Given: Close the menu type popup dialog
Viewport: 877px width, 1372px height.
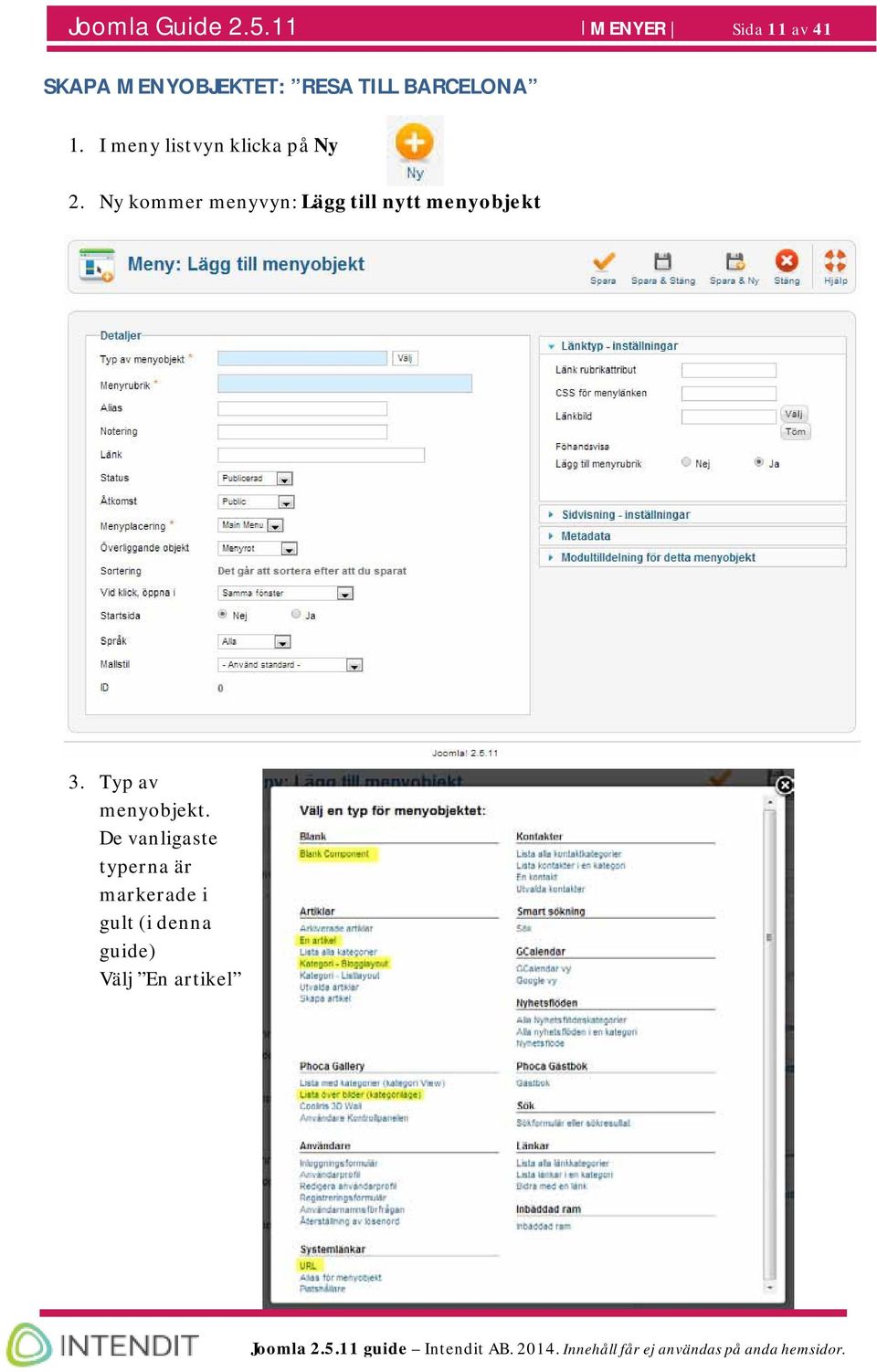Looking at the screenshot, I should pyautogui.click(x=784, y=785).
